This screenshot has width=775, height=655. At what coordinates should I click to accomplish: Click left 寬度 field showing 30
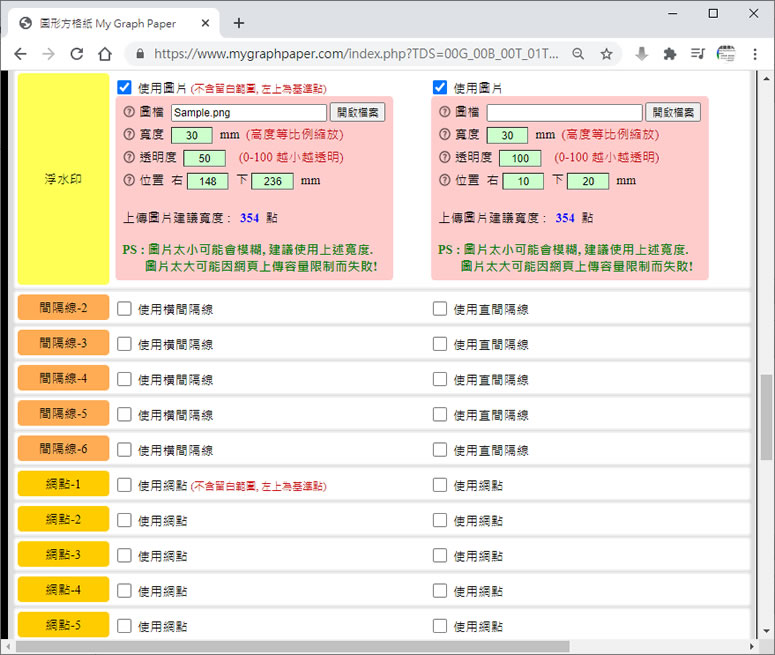coord(192,135)
